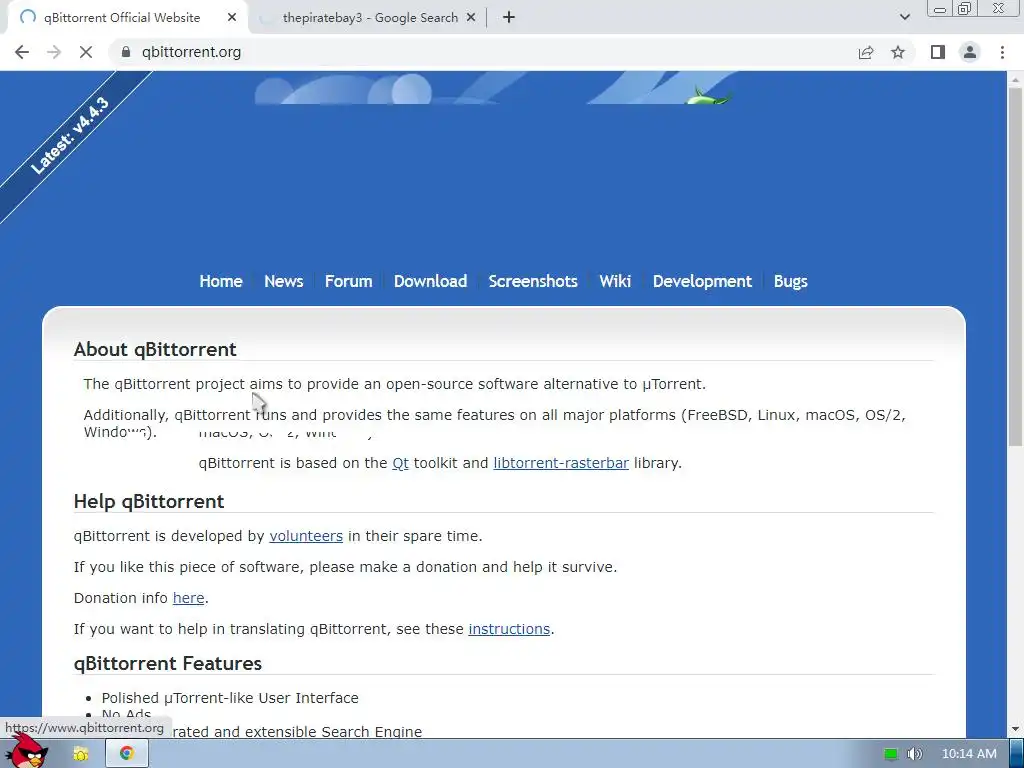
Task: Share this page icon
Action: click(866, 52)
